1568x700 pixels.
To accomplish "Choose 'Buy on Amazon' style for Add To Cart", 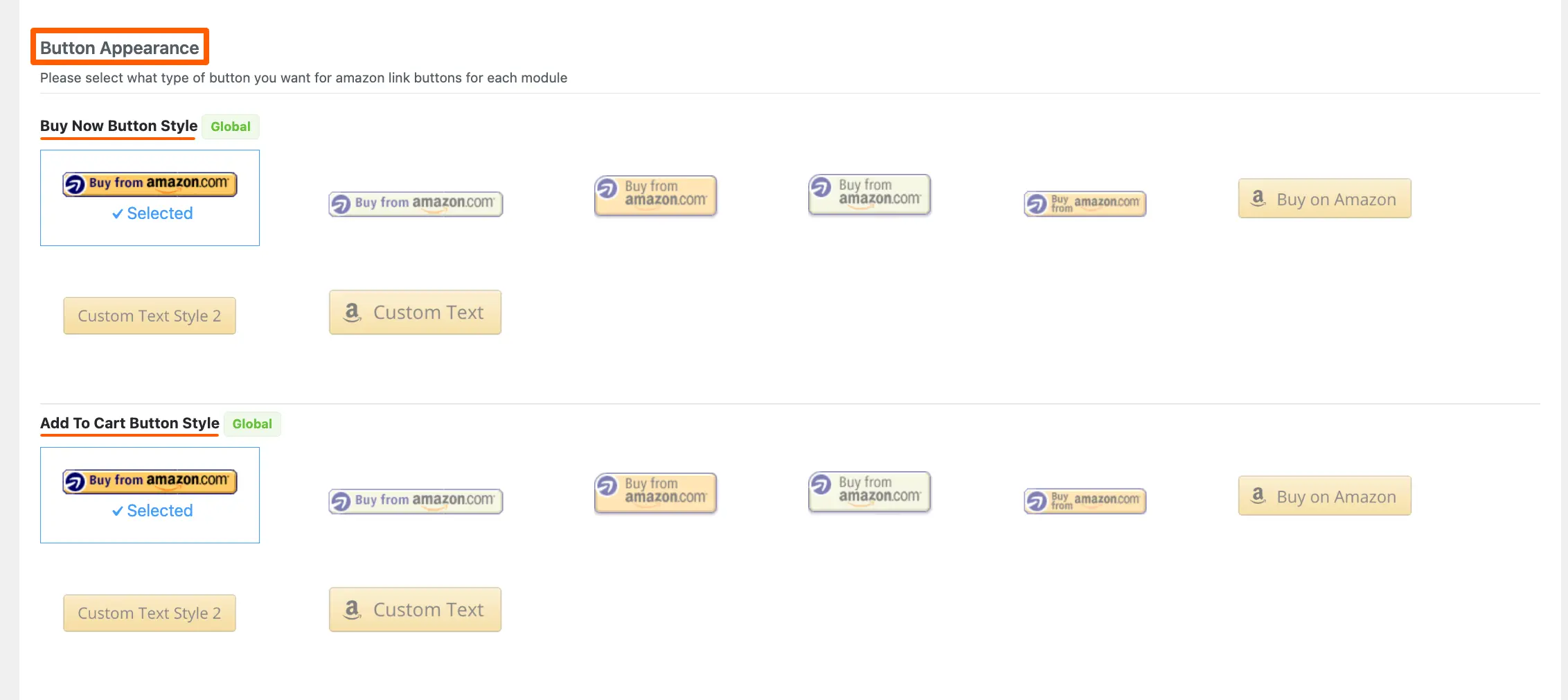I will pyautogui.click(x=1324, y=496).
